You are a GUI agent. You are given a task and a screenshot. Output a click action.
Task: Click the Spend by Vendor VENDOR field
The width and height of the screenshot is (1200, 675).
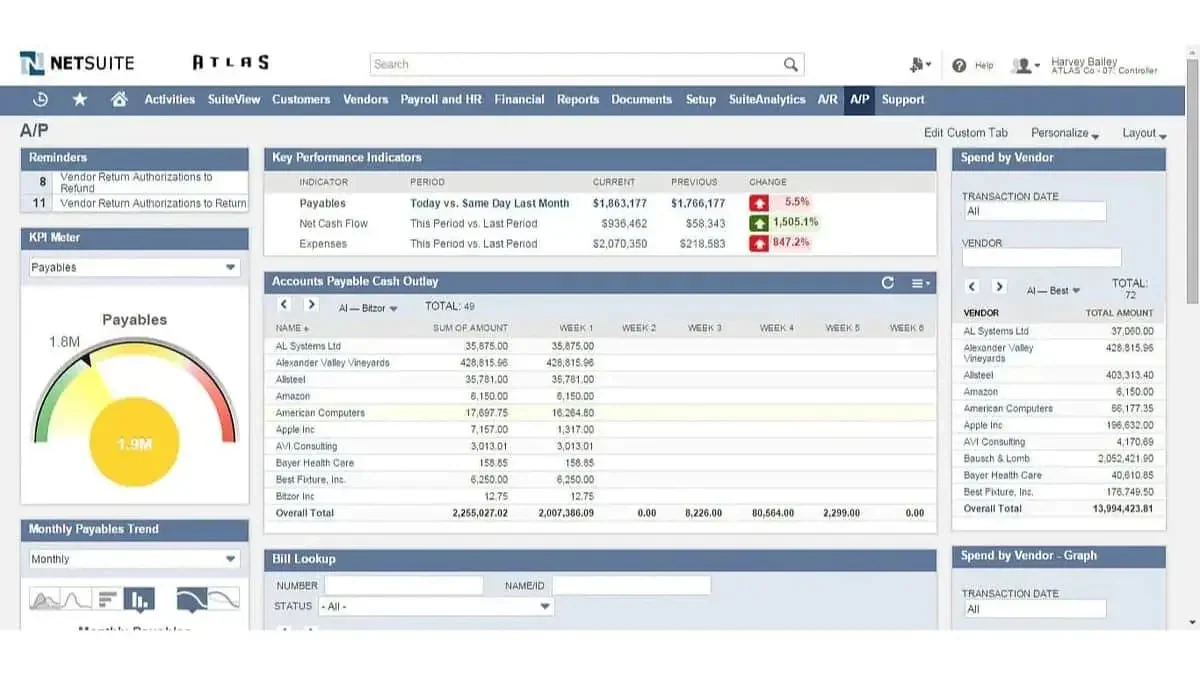[1042, 258]
